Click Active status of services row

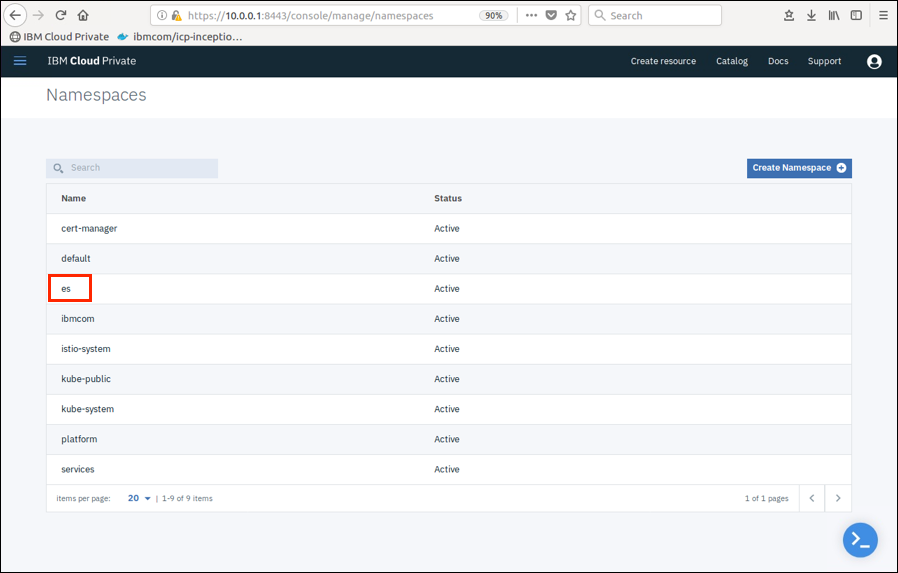(x=447, y=469)
